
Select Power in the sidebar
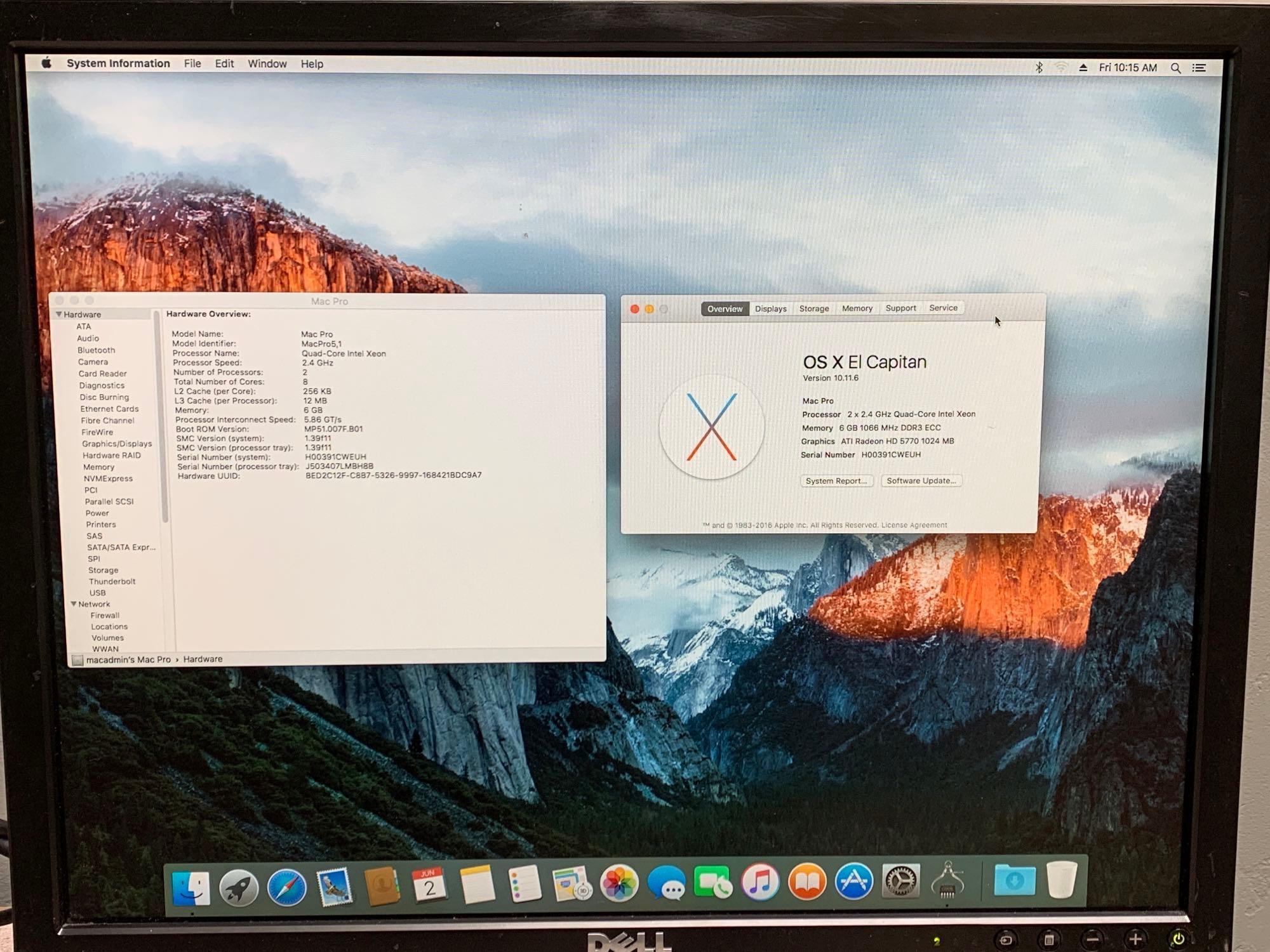pyautogui.click(x=97, y=513)
